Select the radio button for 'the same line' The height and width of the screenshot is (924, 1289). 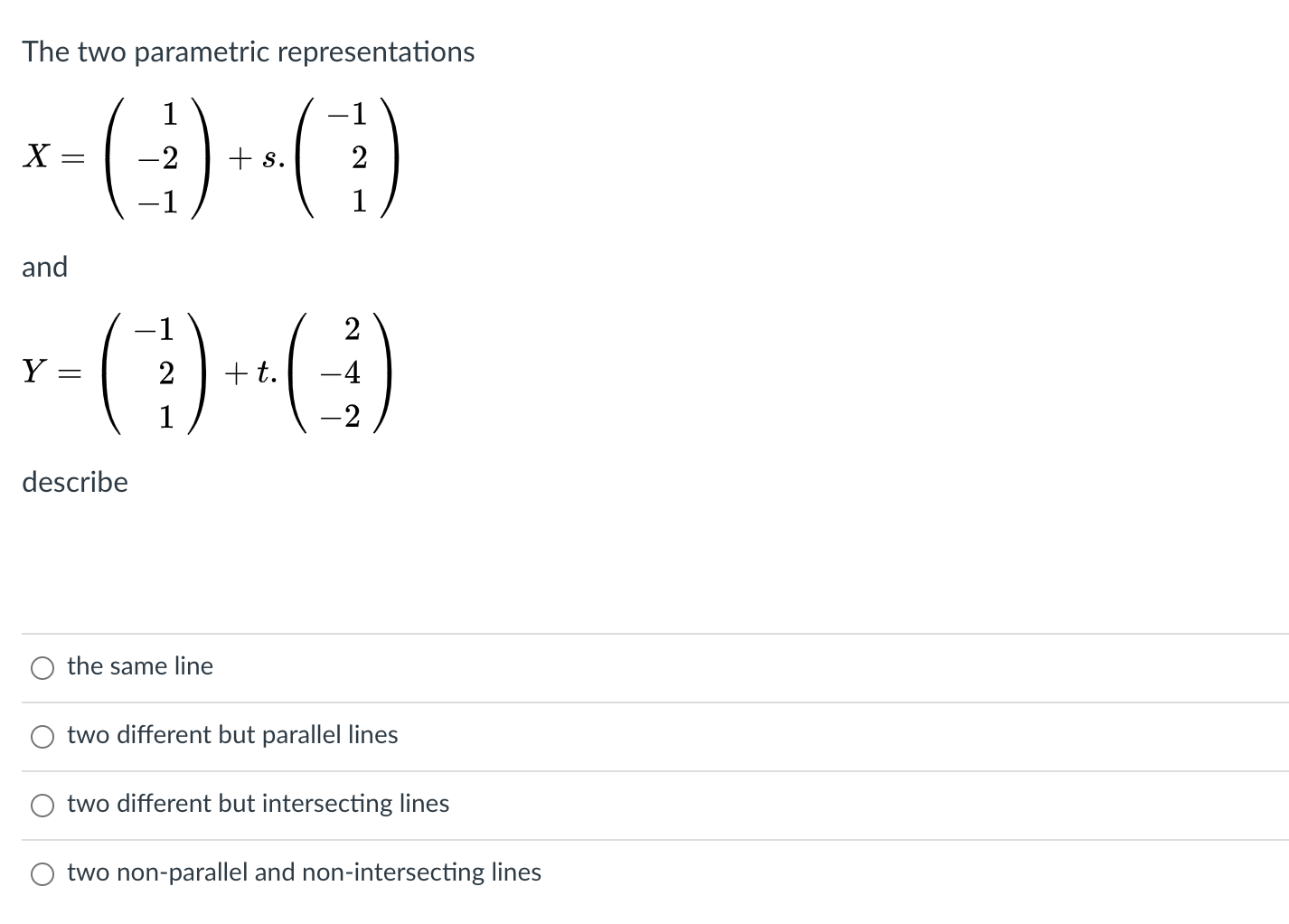point(42,667)
